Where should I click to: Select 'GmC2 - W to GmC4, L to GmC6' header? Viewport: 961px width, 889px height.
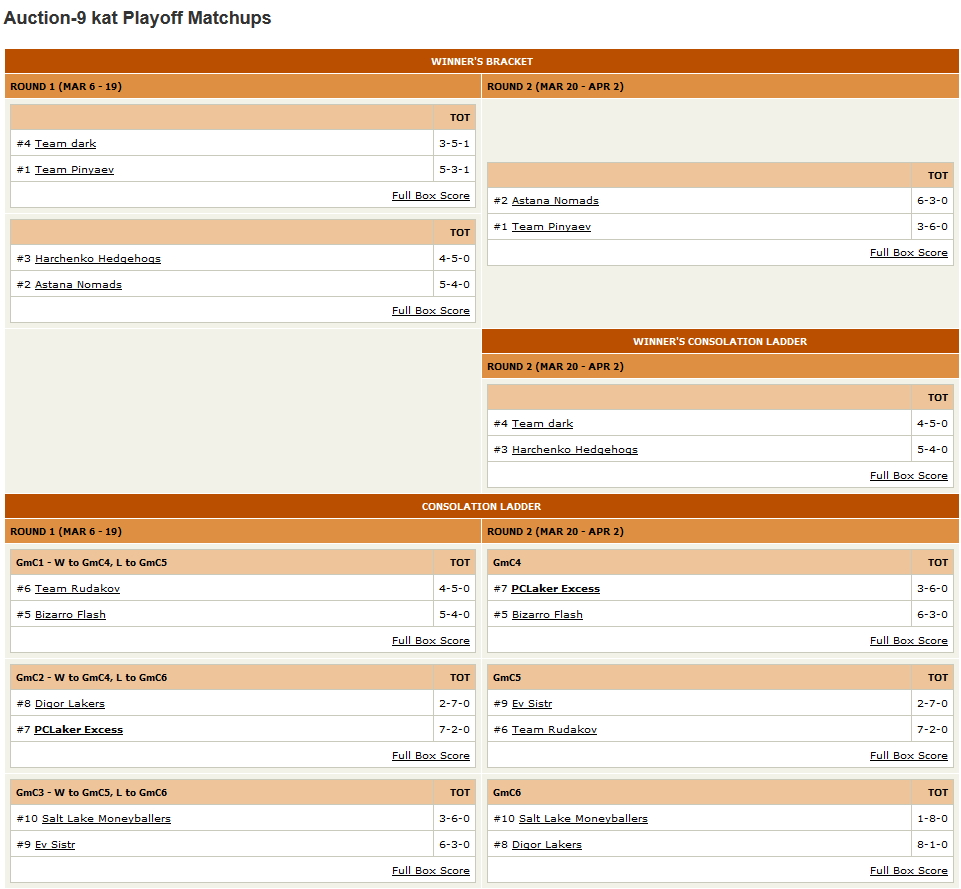tap(91, 678)
